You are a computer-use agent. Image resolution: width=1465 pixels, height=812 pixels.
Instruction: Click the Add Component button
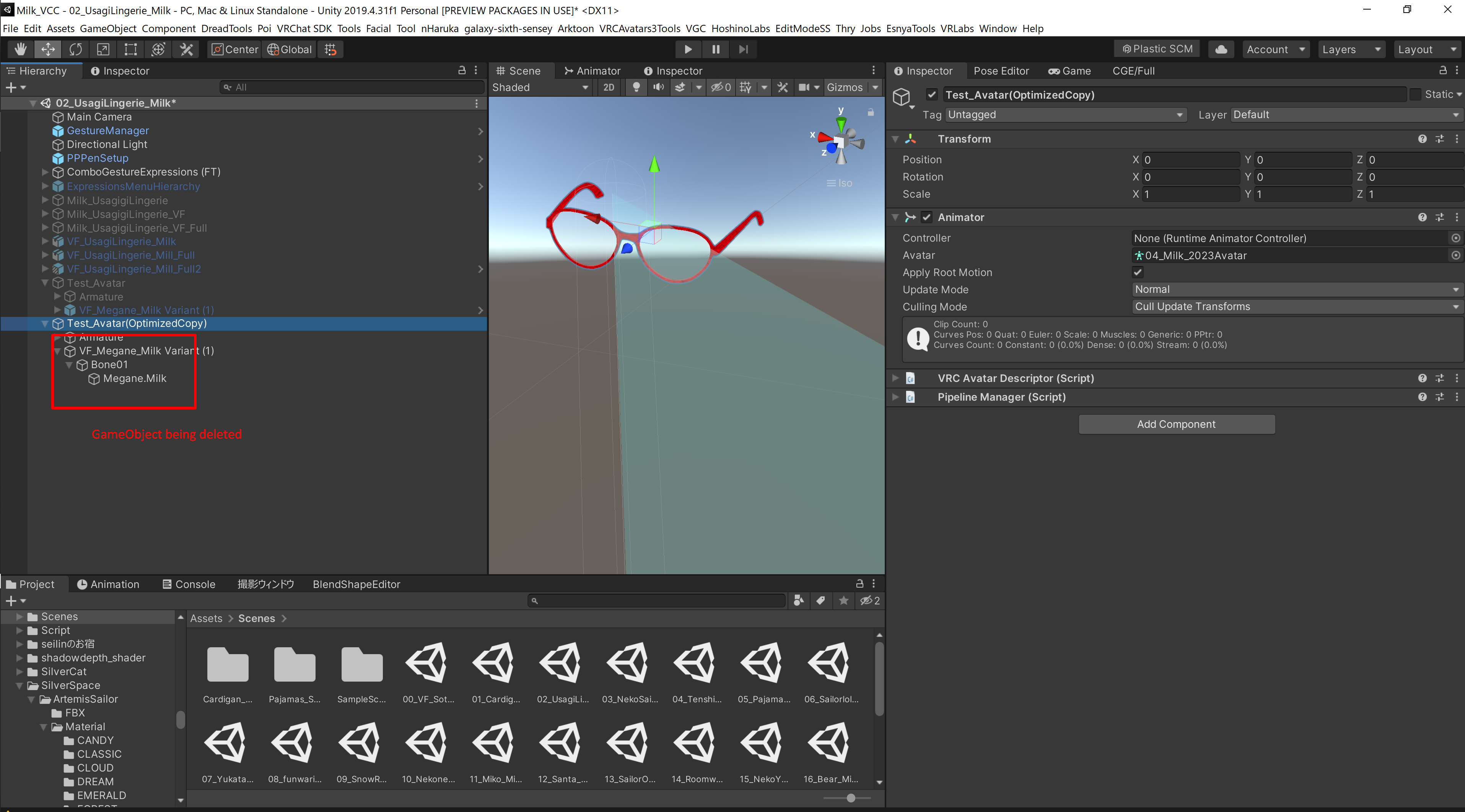(x=1176, y=424)
